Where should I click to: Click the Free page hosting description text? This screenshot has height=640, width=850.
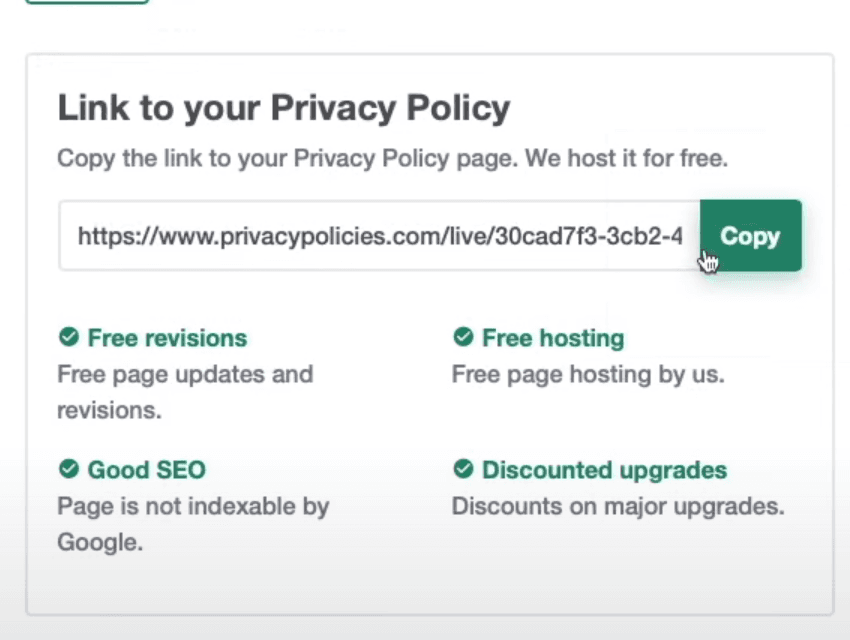click(x=587, y=374)
